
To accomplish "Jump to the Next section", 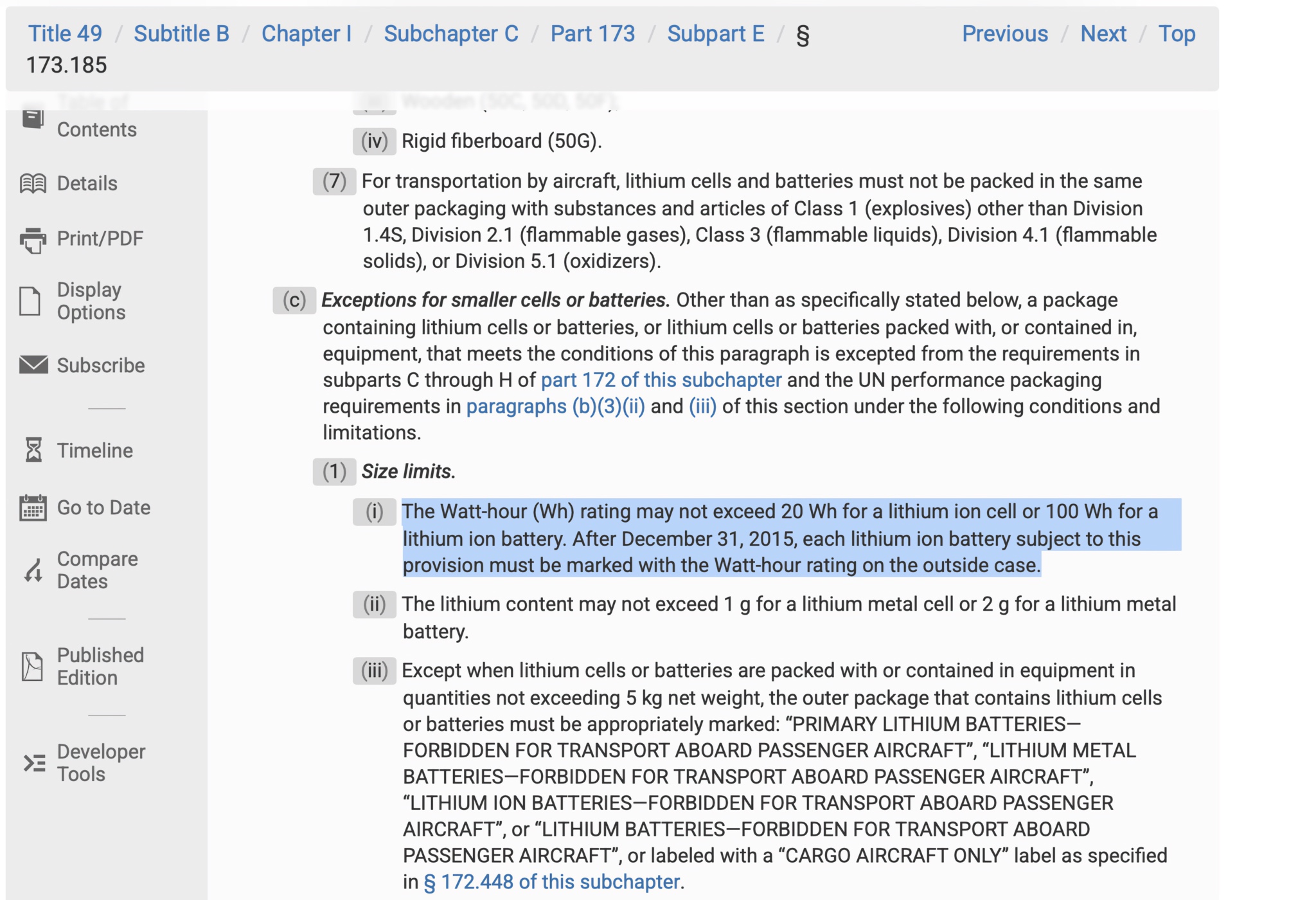I will (x=1103, y=33).
